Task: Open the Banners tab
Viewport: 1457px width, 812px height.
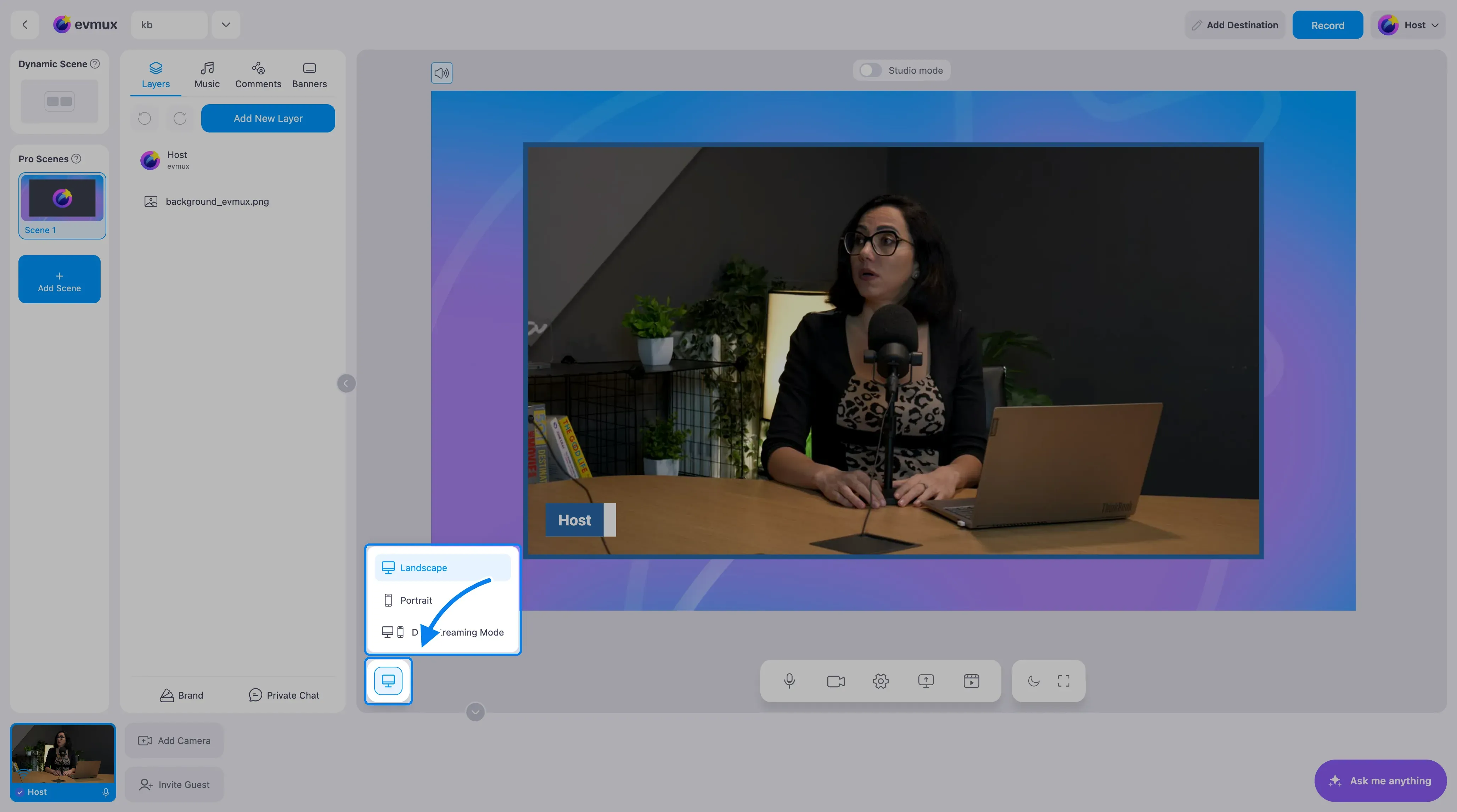Action: pos(309,75)
